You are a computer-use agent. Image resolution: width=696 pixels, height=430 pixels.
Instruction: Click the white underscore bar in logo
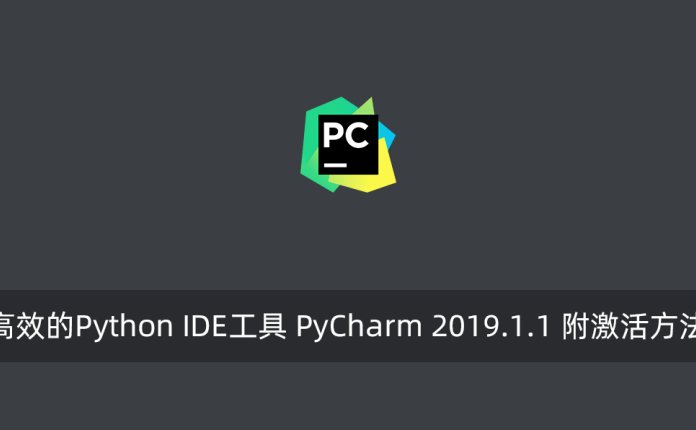coord(335,165)
